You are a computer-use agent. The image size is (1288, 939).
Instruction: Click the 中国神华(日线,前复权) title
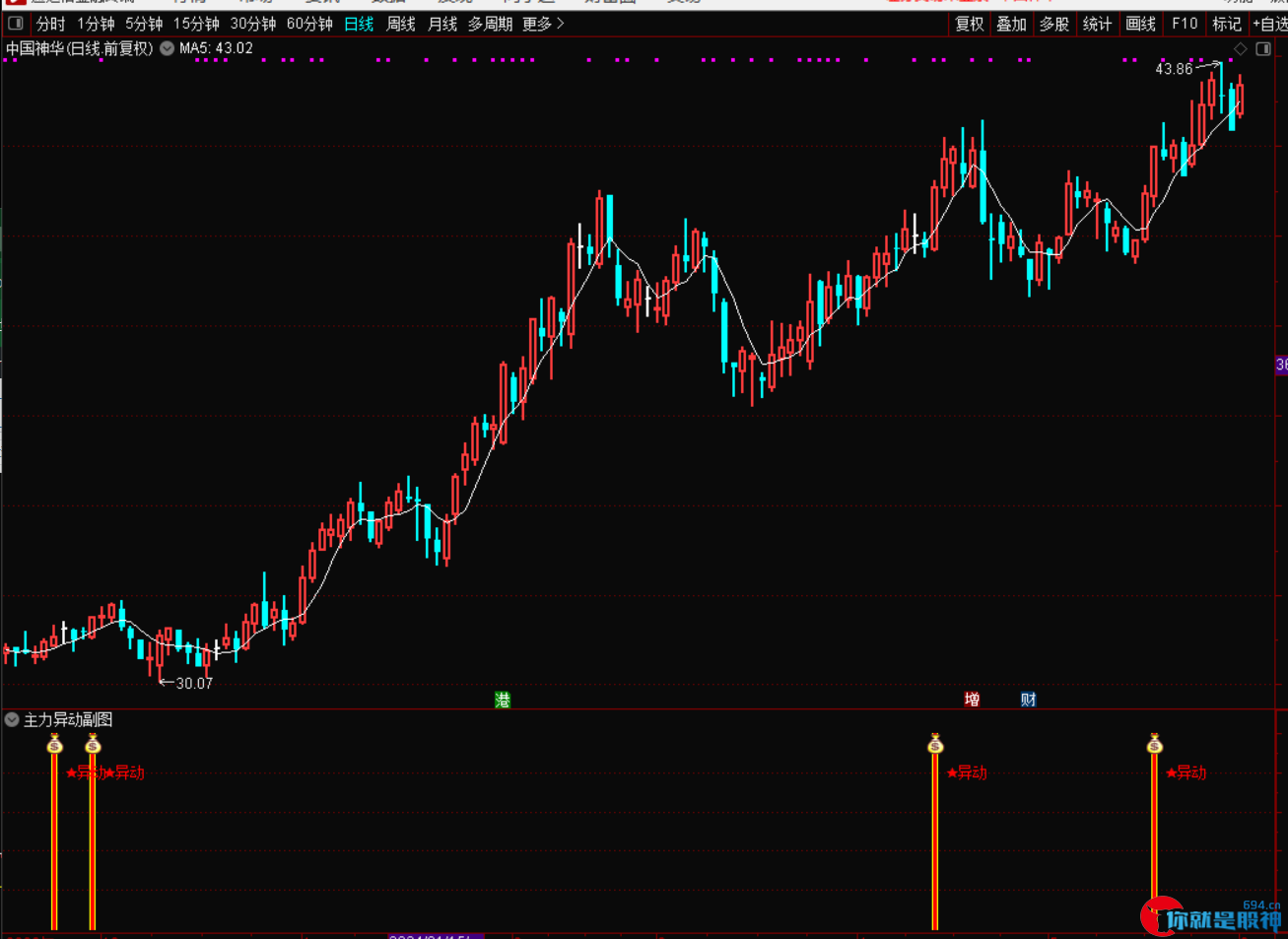tap(80, 48)
